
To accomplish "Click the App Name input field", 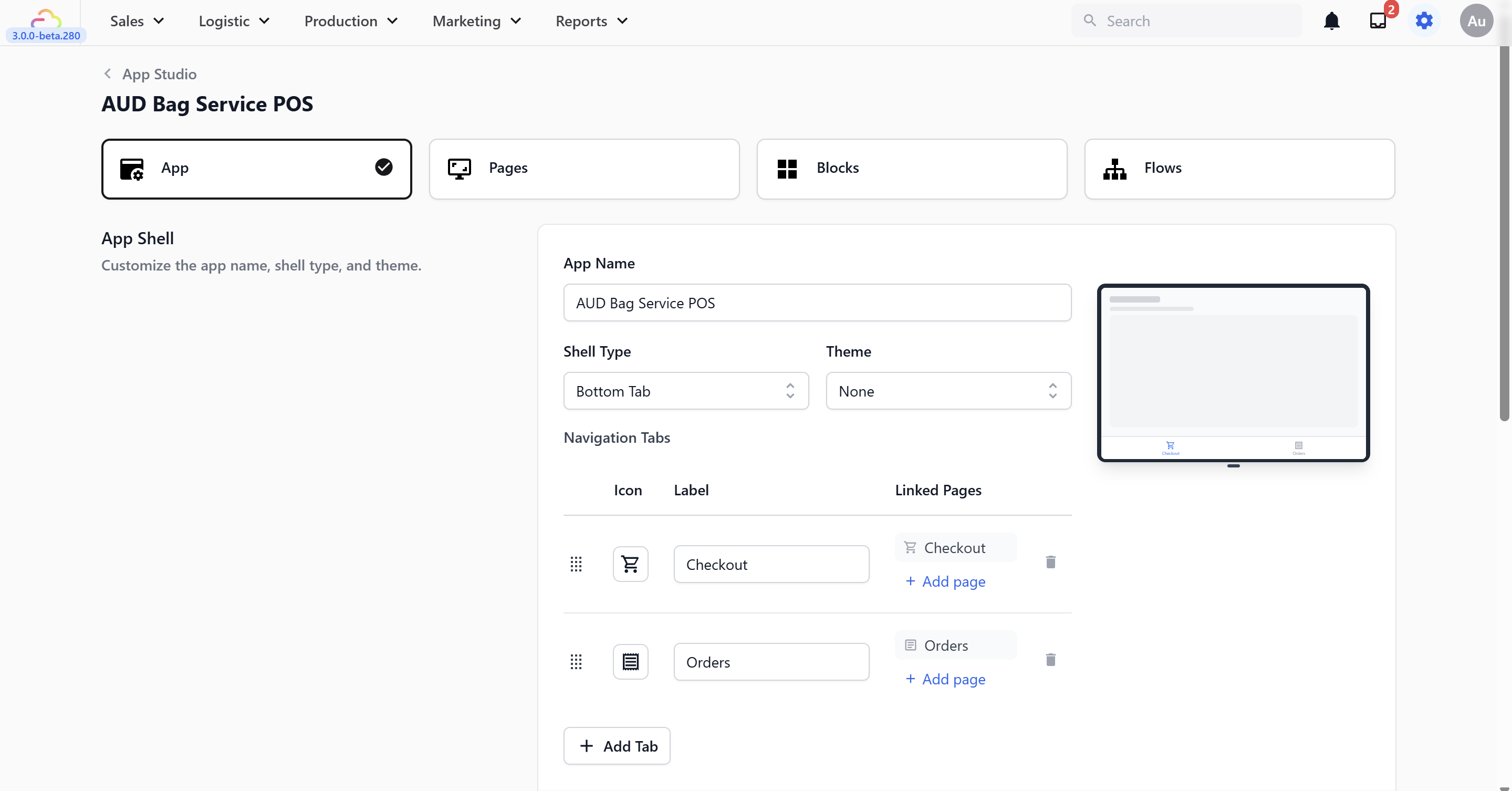I will 817,303.
